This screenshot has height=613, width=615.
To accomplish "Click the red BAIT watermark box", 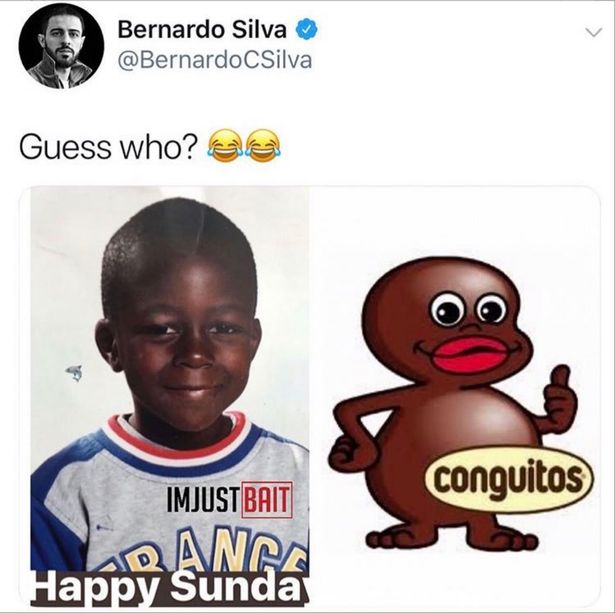I will tap(267, 500).
